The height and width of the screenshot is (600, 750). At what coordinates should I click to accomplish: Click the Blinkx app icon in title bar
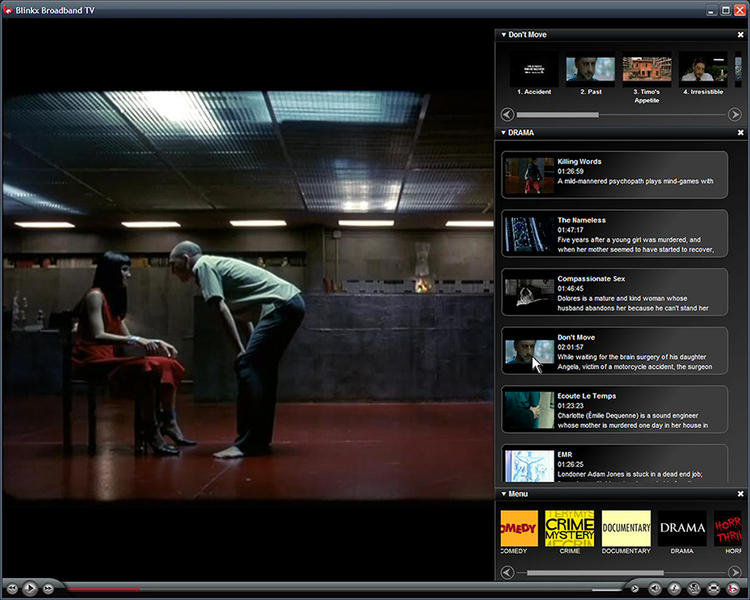click(x=8, y=10)
